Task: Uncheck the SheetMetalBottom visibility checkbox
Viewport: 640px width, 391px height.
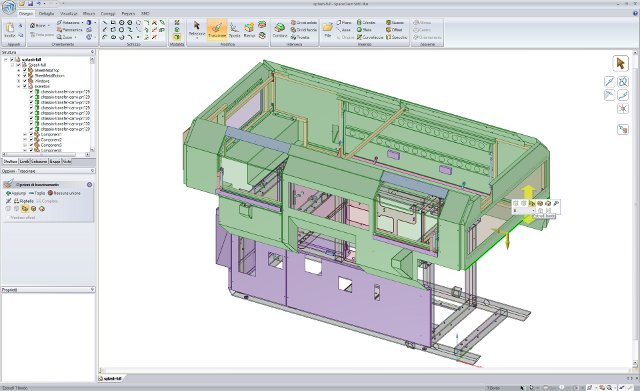Action: pyautogui.click(x=25, y=76)
